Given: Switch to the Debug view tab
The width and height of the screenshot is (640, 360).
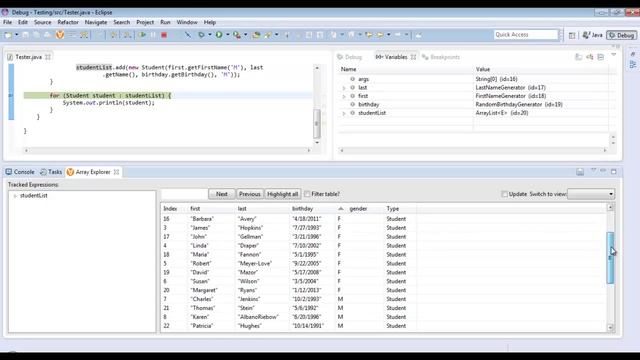Looking at the screenshot, I should coord(350,57).
